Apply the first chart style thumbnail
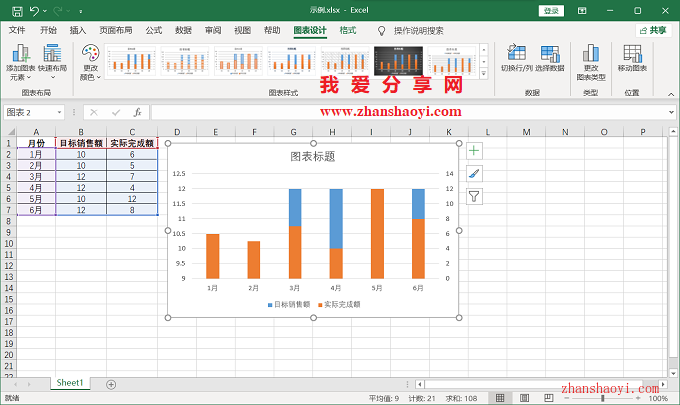This screenshot has width=680, height=405. coord(131,61)
